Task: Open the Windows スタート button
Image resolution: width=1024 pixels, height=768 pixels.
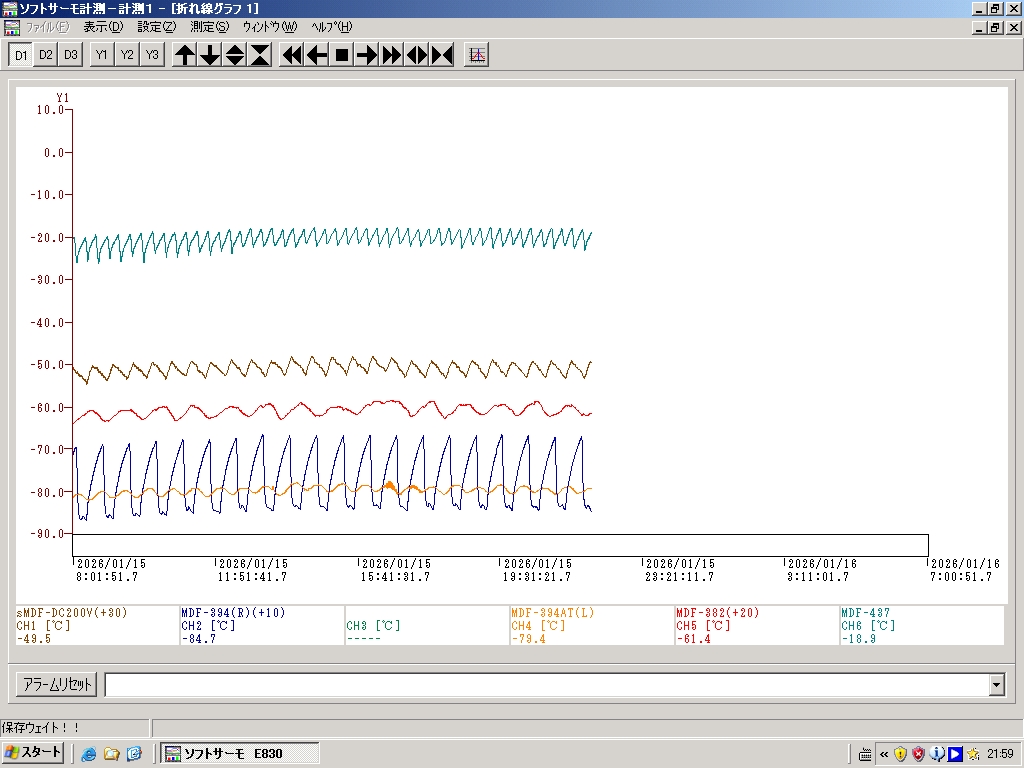Action: click(34, 753)
